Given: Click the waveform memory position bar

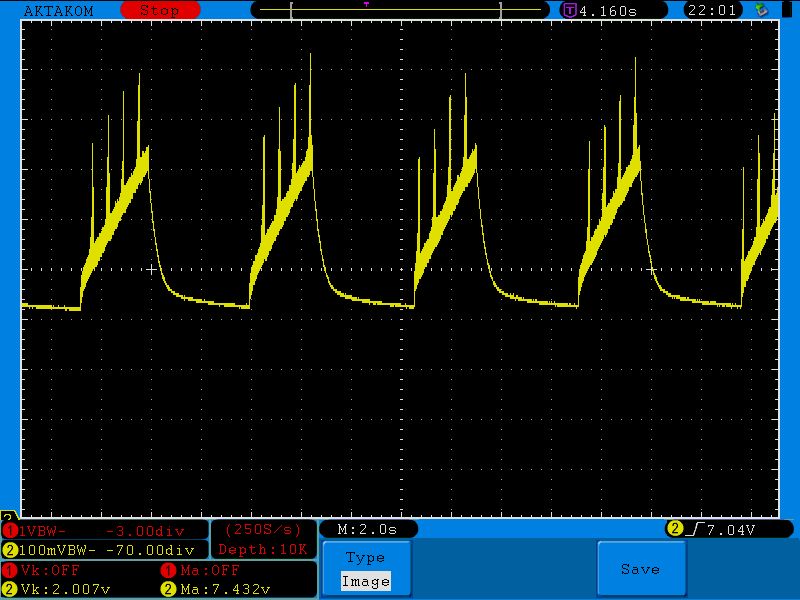Looking at the screenshot, I should pyautogui.click(x=400, y=10).
